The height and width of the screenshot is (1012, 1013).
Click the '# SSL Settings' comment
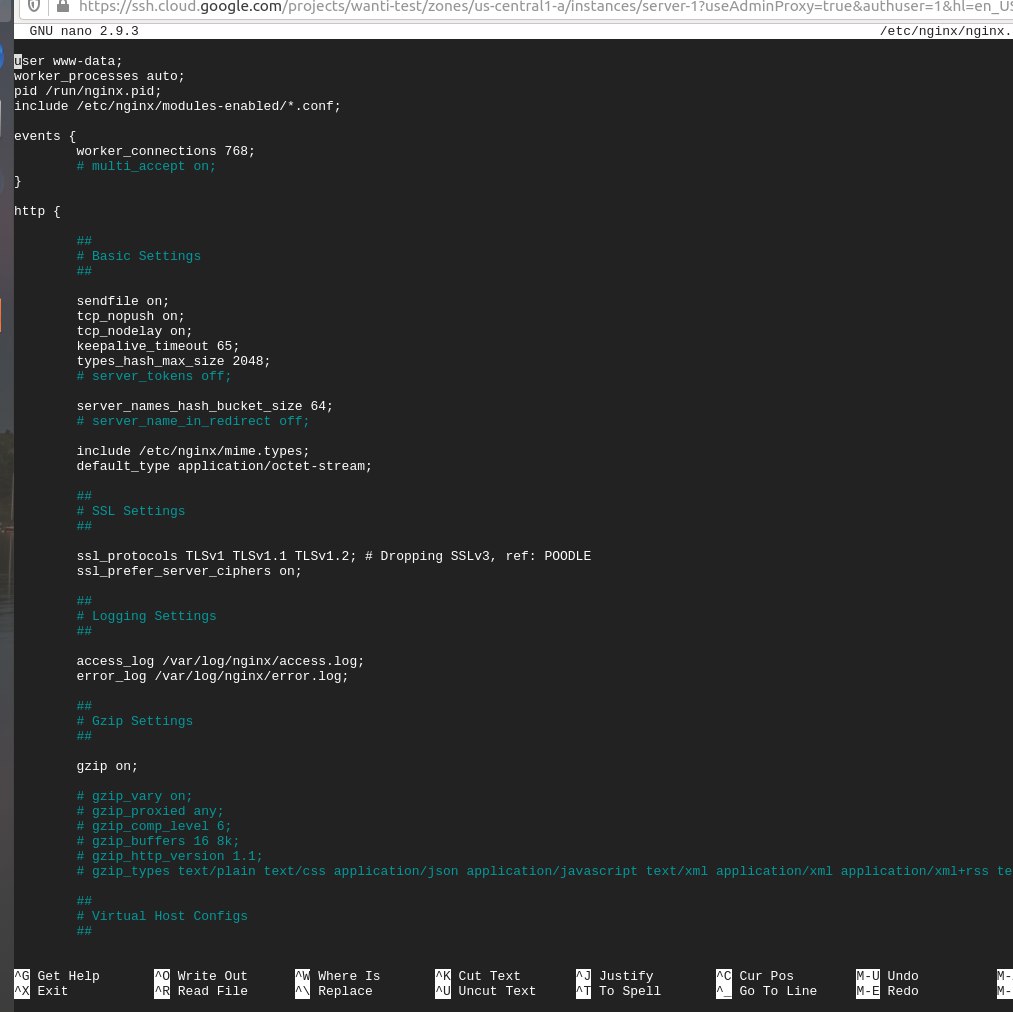point(131,511)
